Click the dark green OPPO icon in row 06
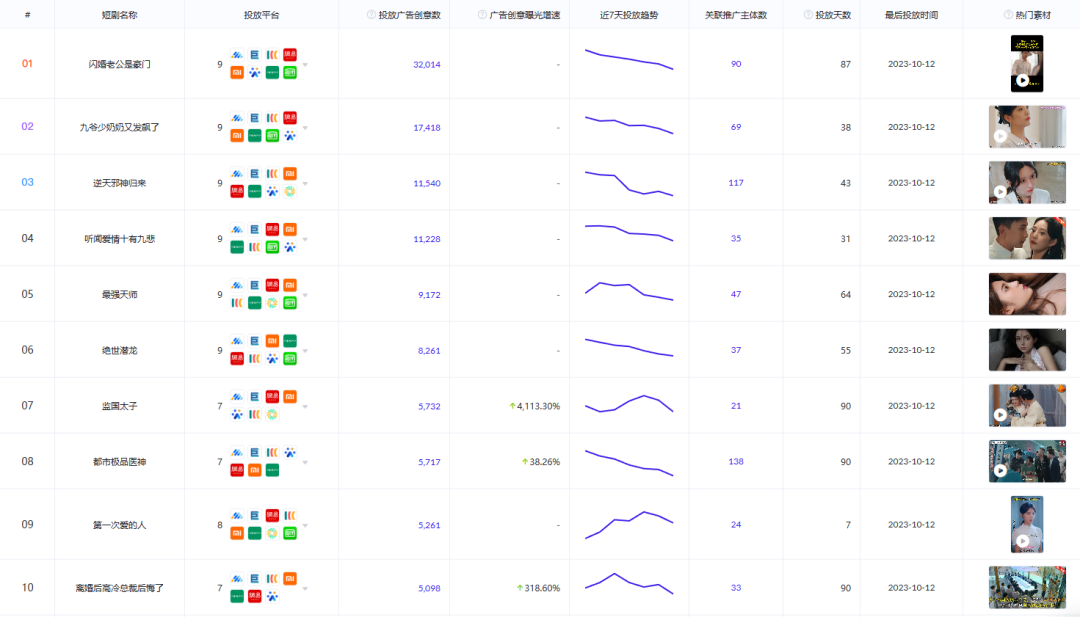Screen dimensions: 1080x617 tap(290, 341)
